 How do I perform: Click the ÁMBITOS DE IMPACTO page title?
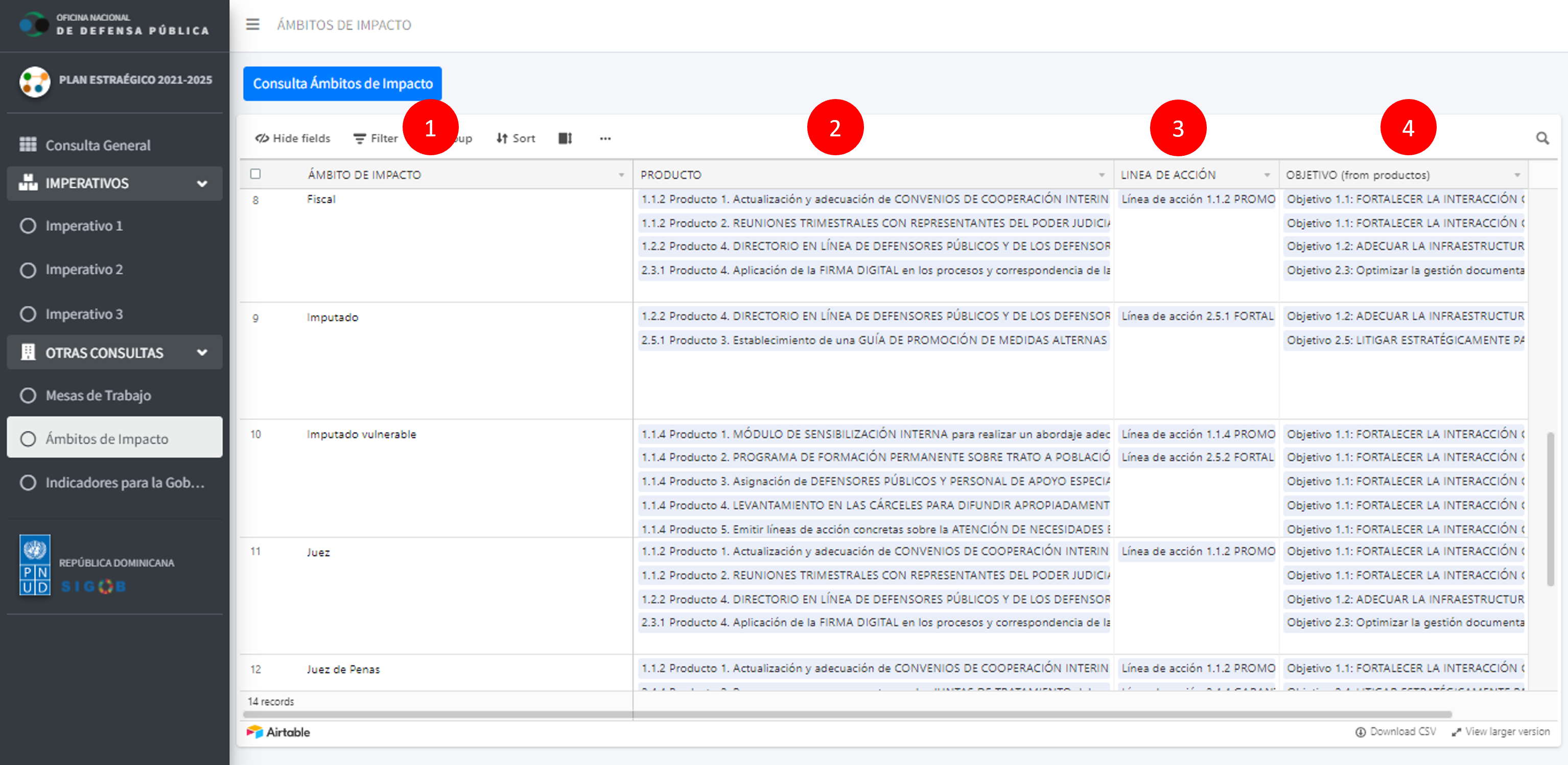[344, 25]
